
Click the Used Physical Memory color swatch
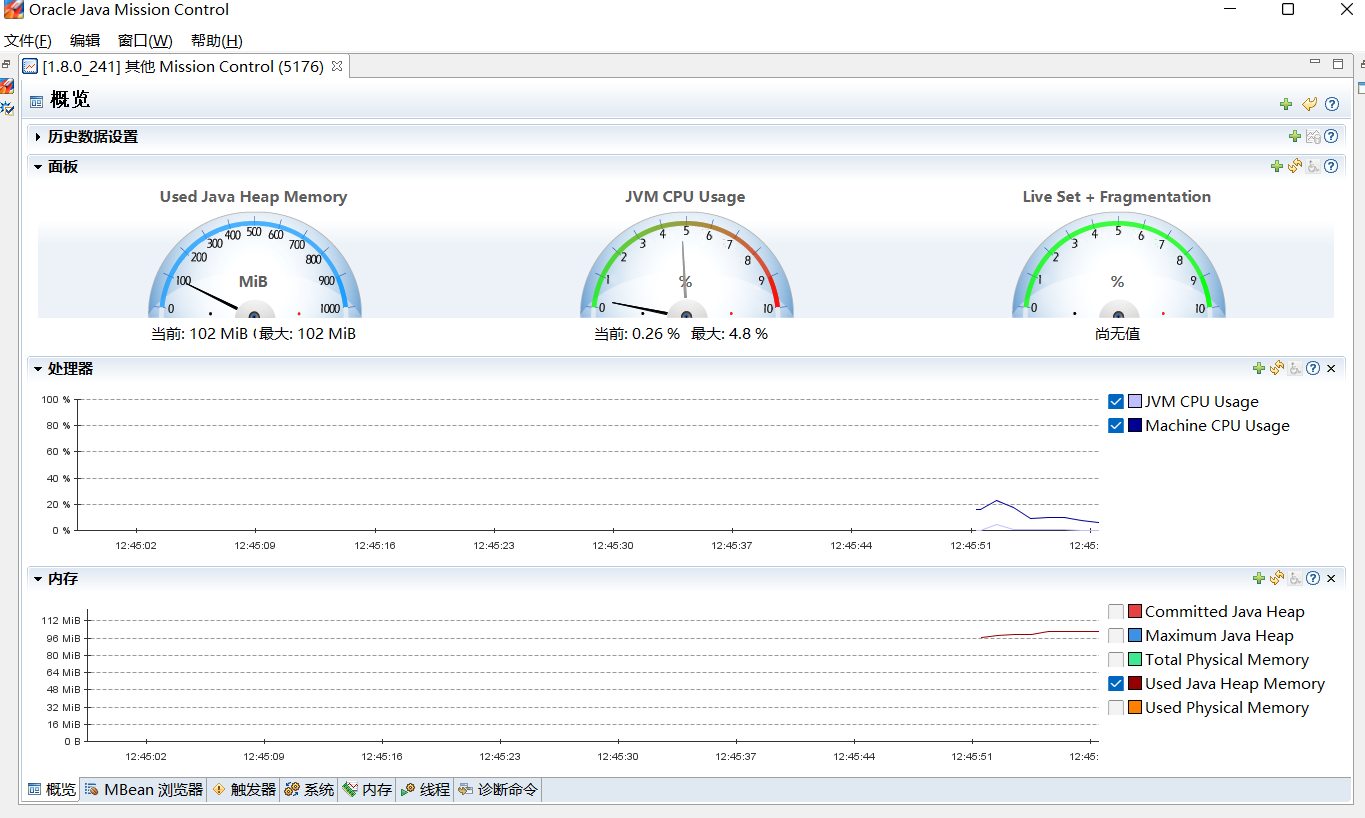click(x=1135, y=708)
